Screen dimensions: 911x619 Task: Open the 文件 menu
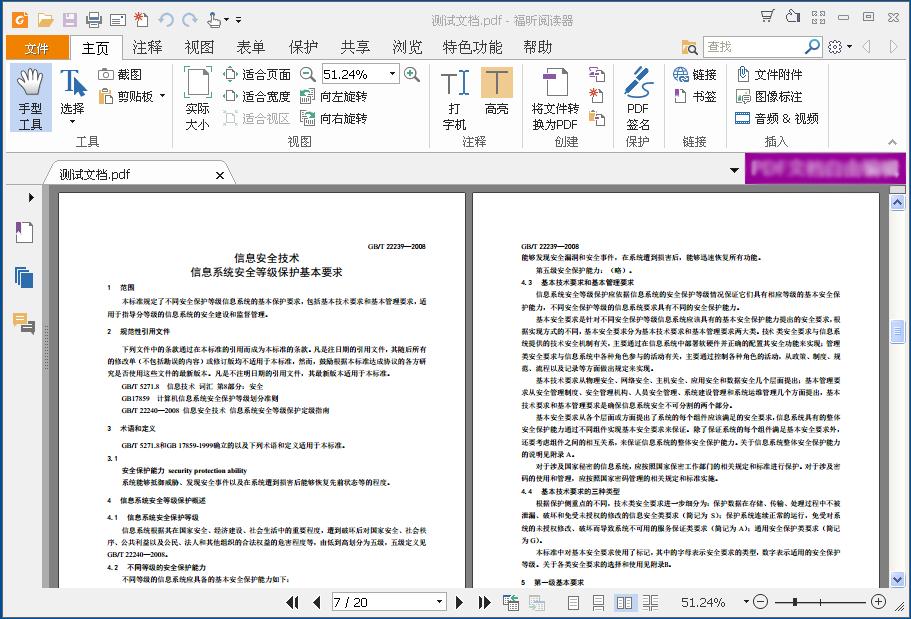tap(36, 46)
